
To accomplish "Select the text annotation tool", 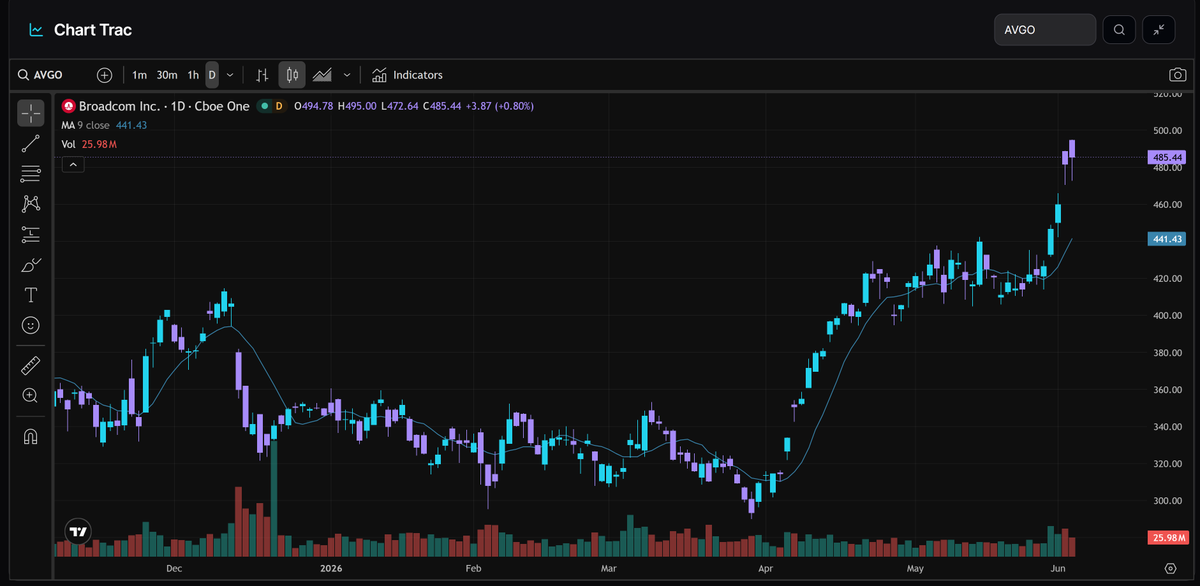I will 31,295.
